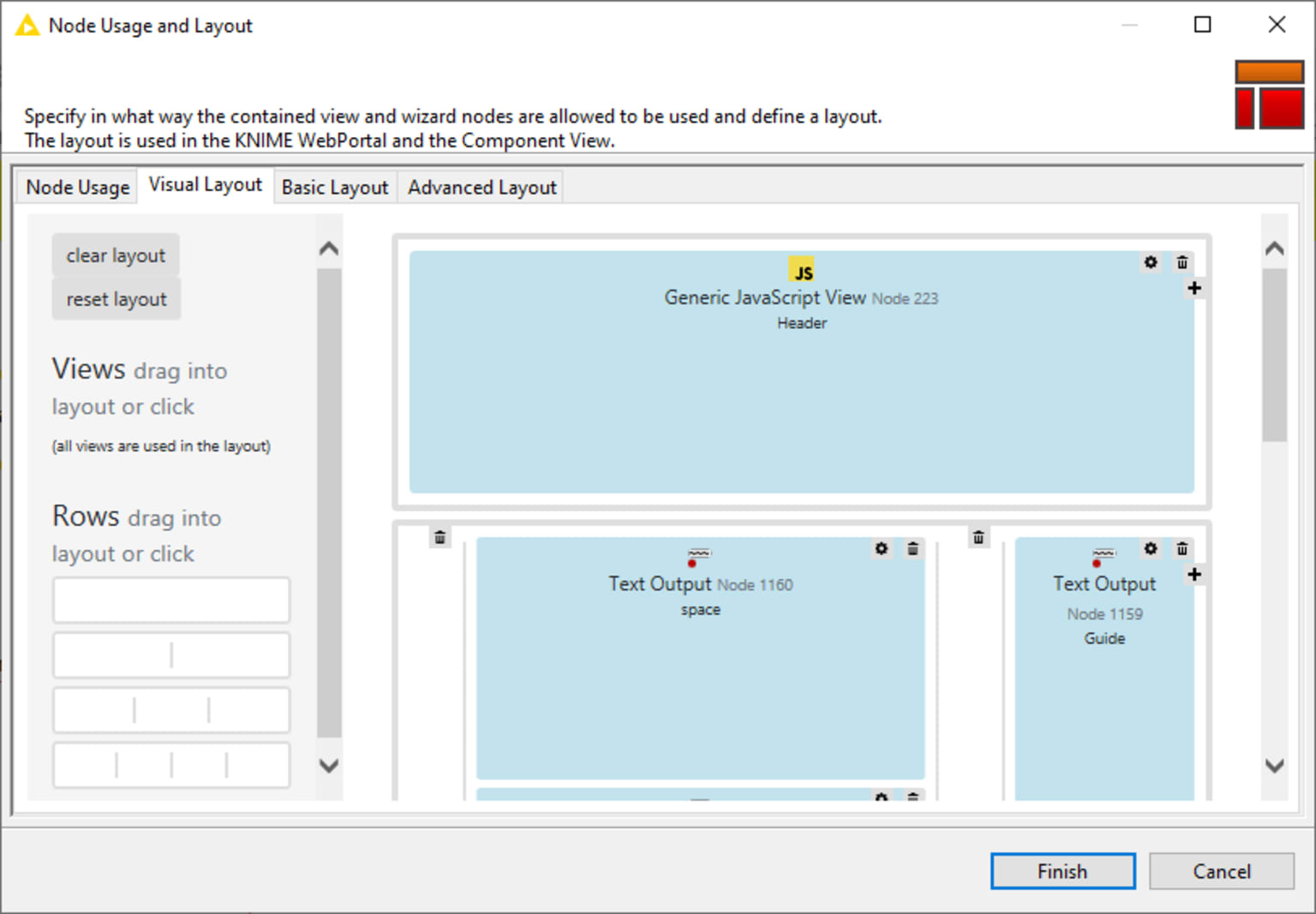Viewport: 1316px width, 914px height.
Task: Click layout area scrollbar thumb
Action: 1275,355
